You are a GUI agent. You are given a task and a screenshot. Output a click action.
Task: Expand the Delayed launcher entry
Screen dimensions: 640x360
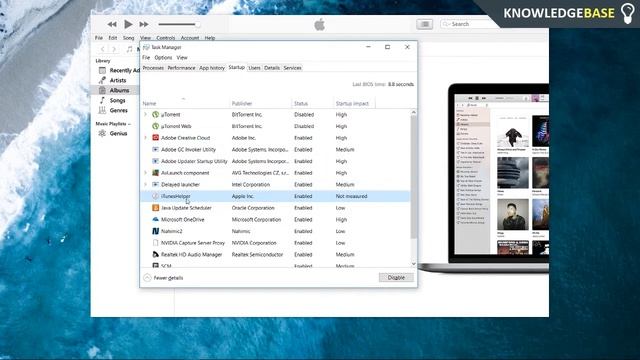point(146,184)
